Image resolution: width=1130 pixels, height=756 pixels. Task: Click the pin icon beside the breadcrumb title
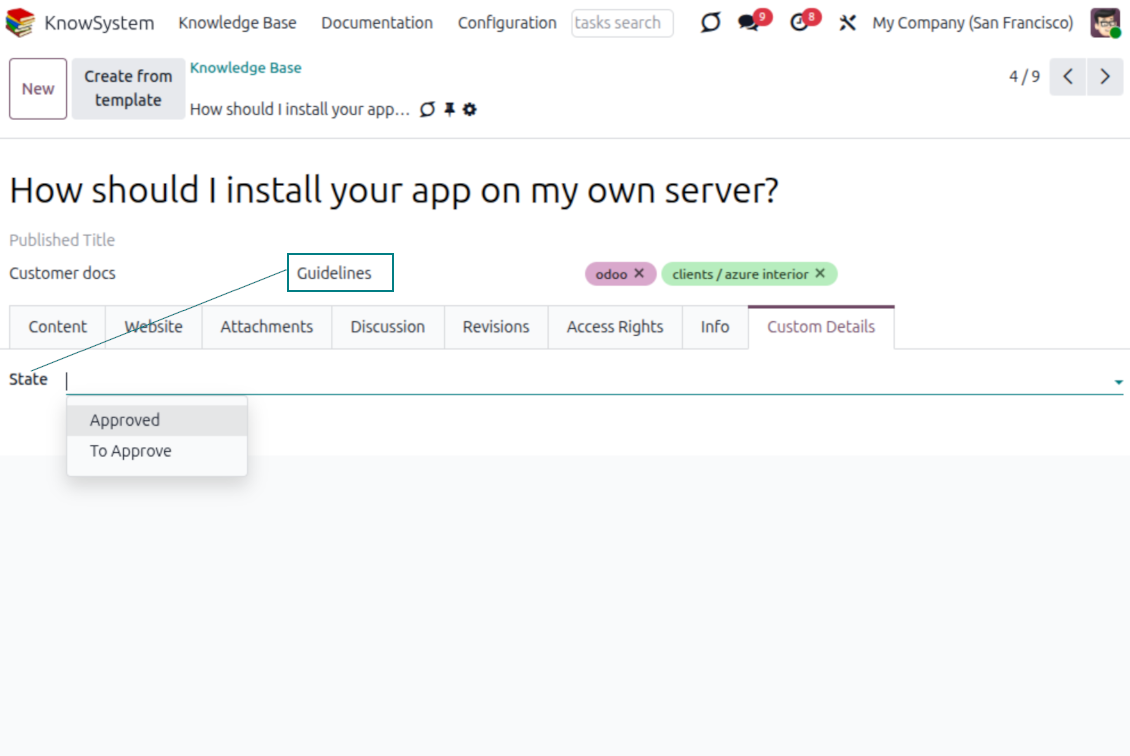tap(449, 110)
